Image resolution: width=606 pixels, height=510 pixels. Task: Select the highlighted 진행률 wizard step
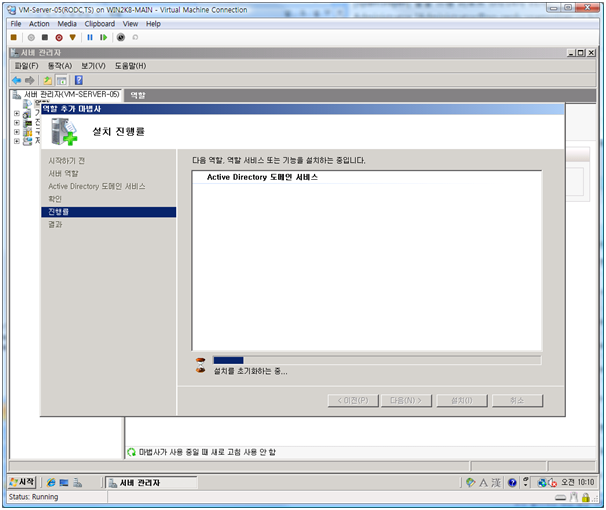pos(109,212)
